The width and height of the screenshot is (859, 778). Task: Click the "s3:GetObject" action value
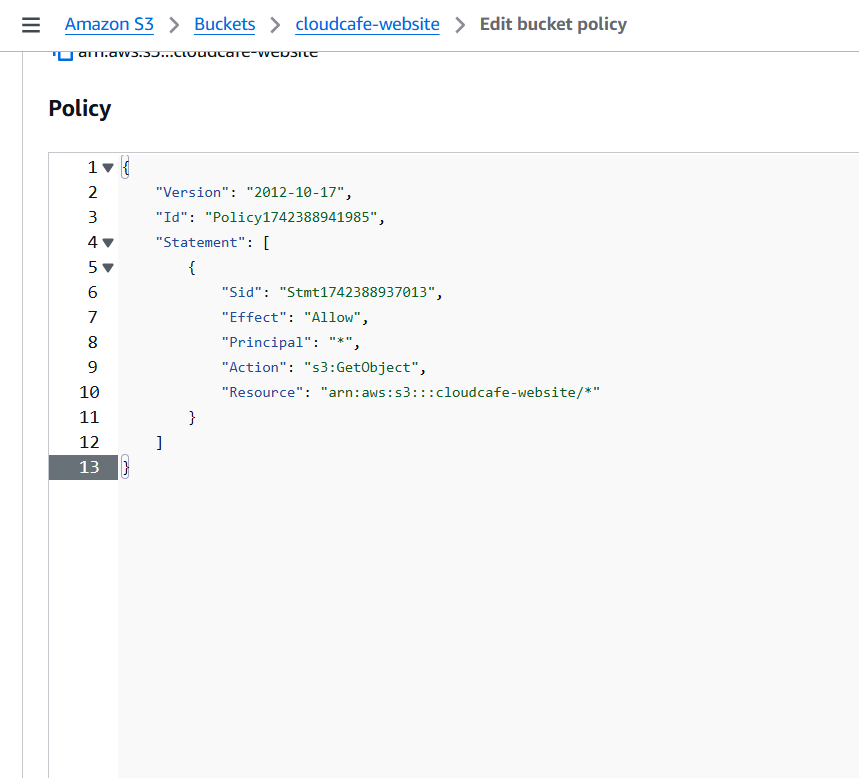pyautogui.click(x=361, y=368)
